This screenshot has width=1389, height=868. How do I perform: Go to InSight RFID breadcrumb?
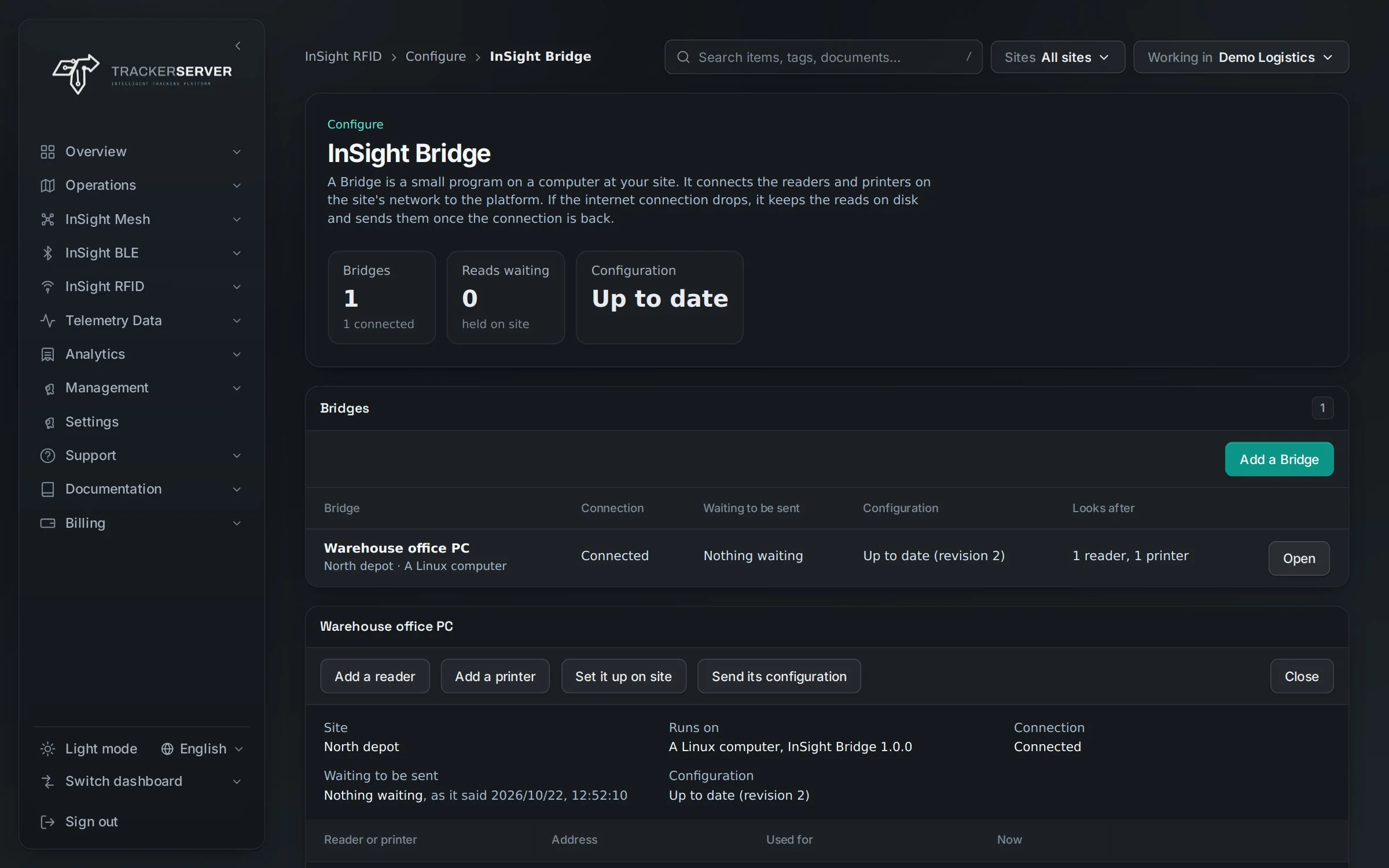pyautogui.click(x=343, y=56)
